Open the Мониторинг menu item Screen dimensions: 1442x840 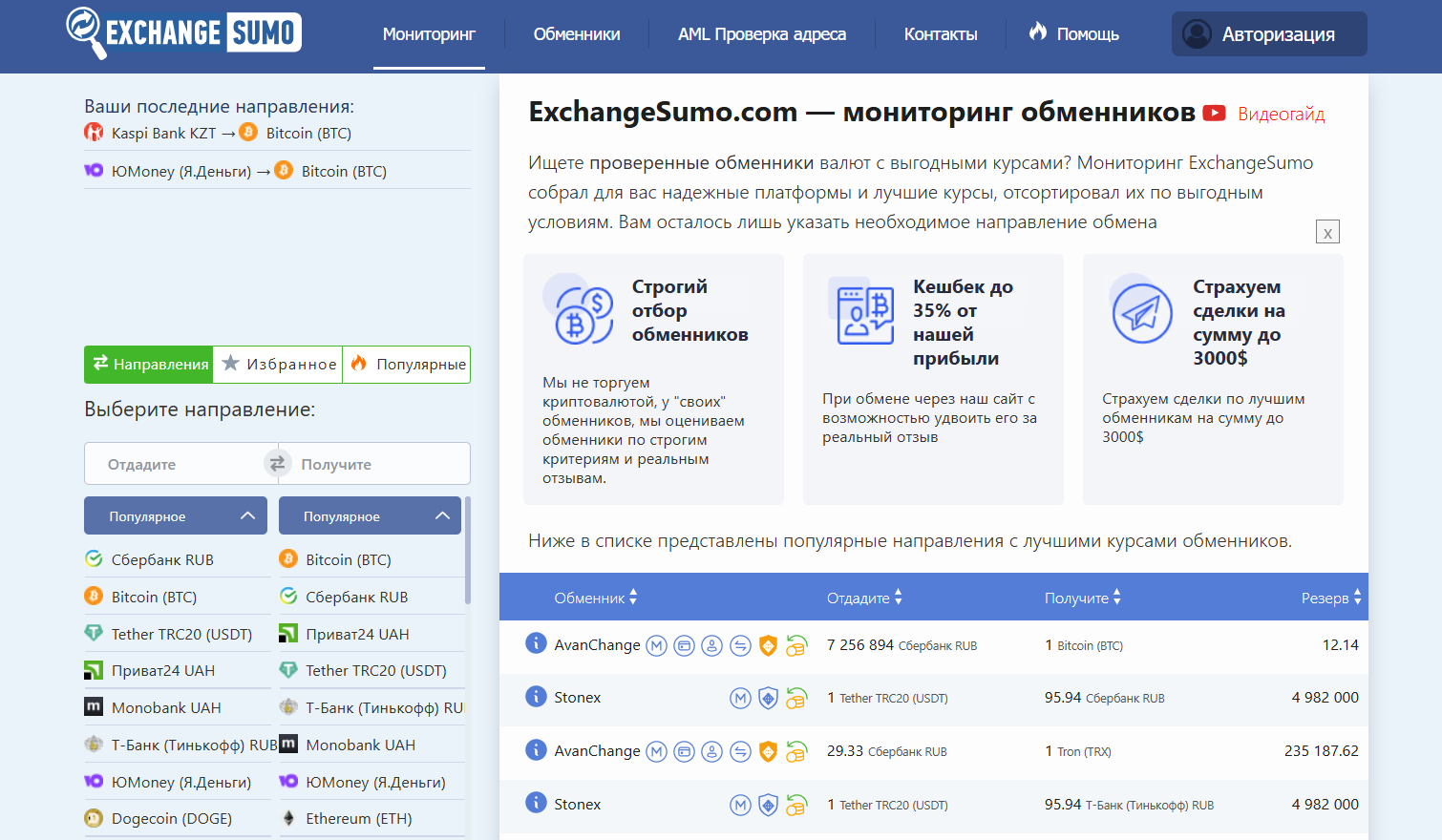coord(429,34)
